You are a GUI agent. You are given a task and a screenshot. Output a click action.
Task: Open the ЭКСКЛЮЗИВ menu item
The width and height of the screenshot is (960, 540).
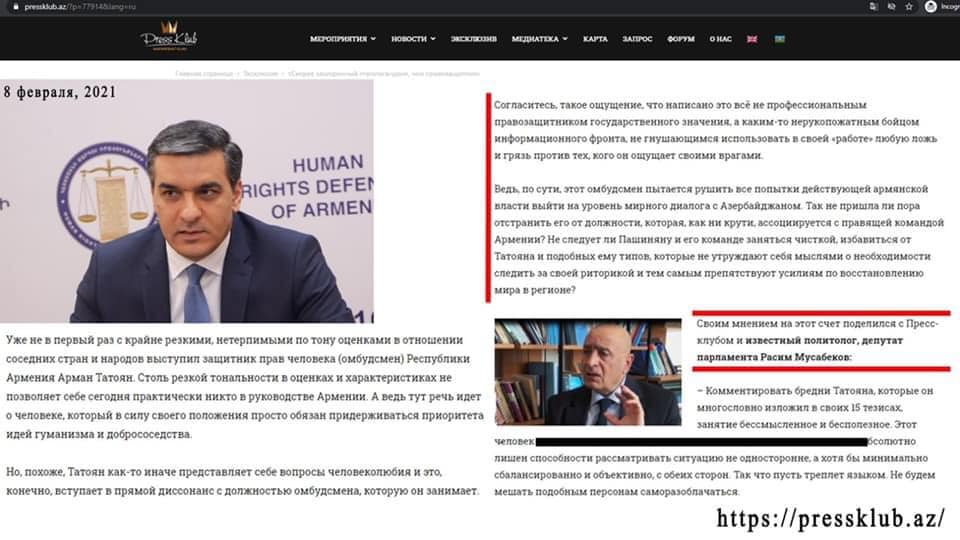[x=474, y=39]
